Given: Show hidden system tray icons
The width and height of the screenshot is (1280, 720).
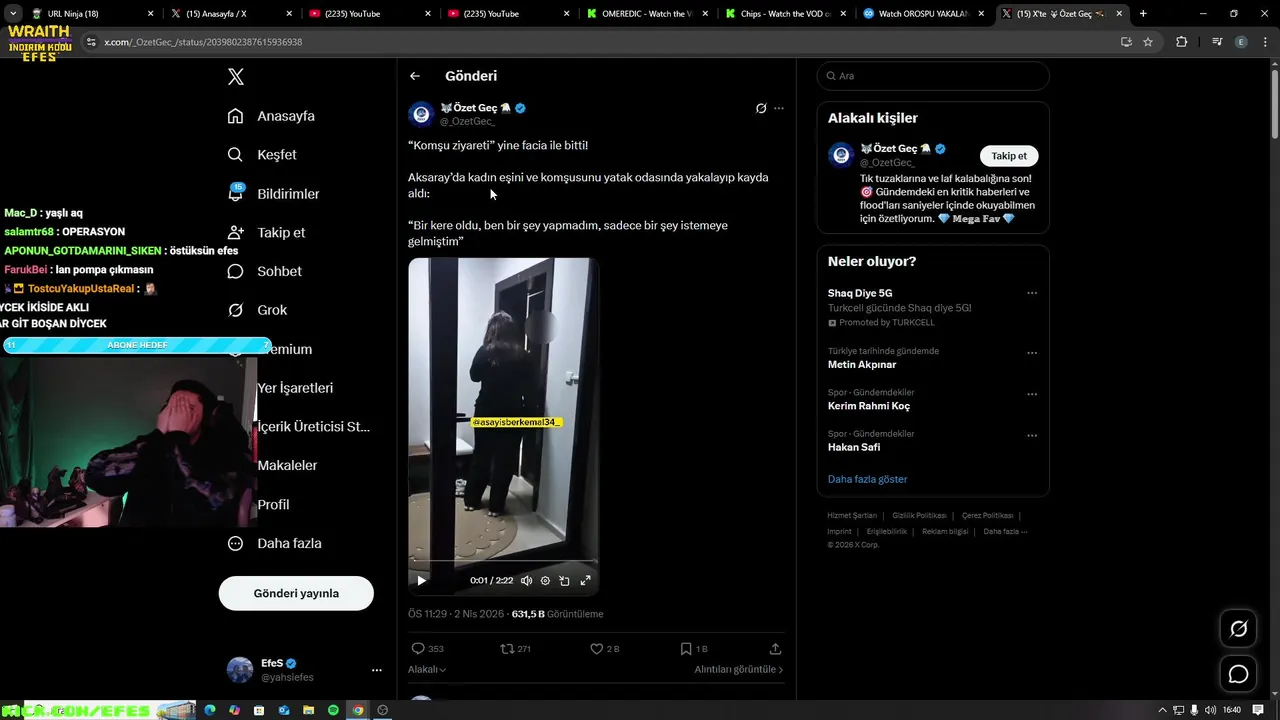Looking at the screenshot, I should pyautogui.click(x=1162, y=710).
